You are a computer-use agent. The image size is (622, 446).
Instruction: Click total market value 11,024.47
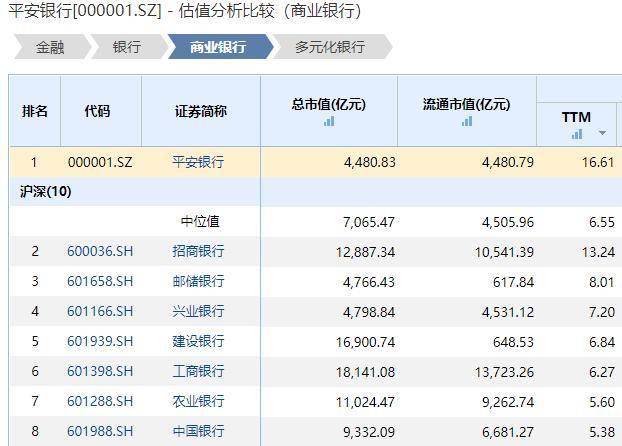click(x=366, y=402)
